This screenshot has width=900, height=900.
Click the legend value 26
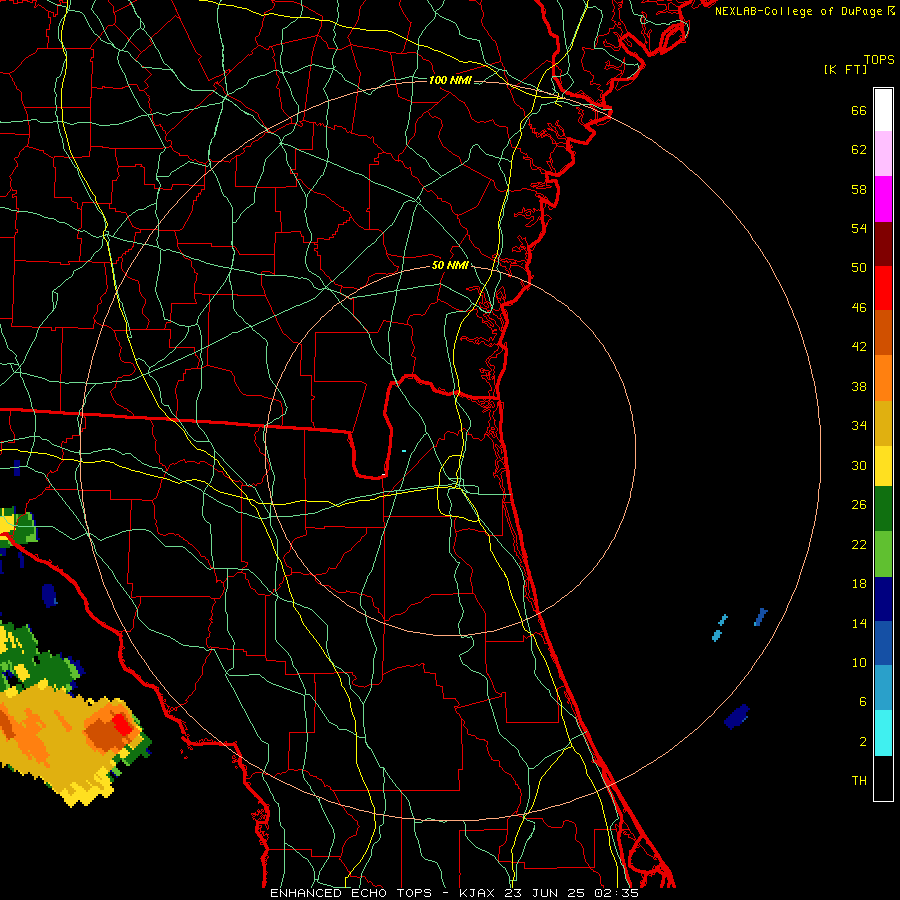click(x=859, y=505)
